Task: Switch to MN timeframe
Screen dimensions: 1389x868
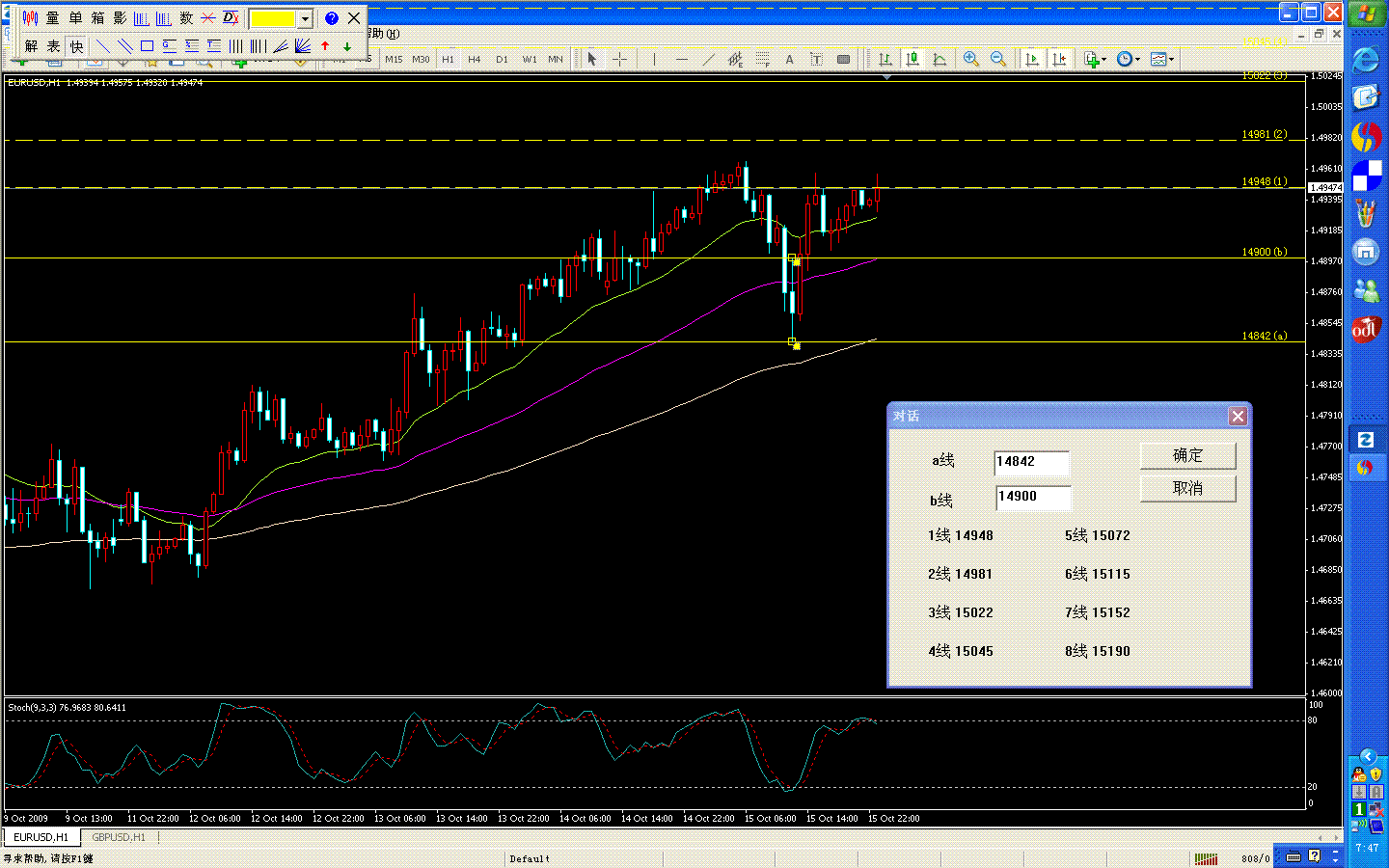Action: (556, 59)
